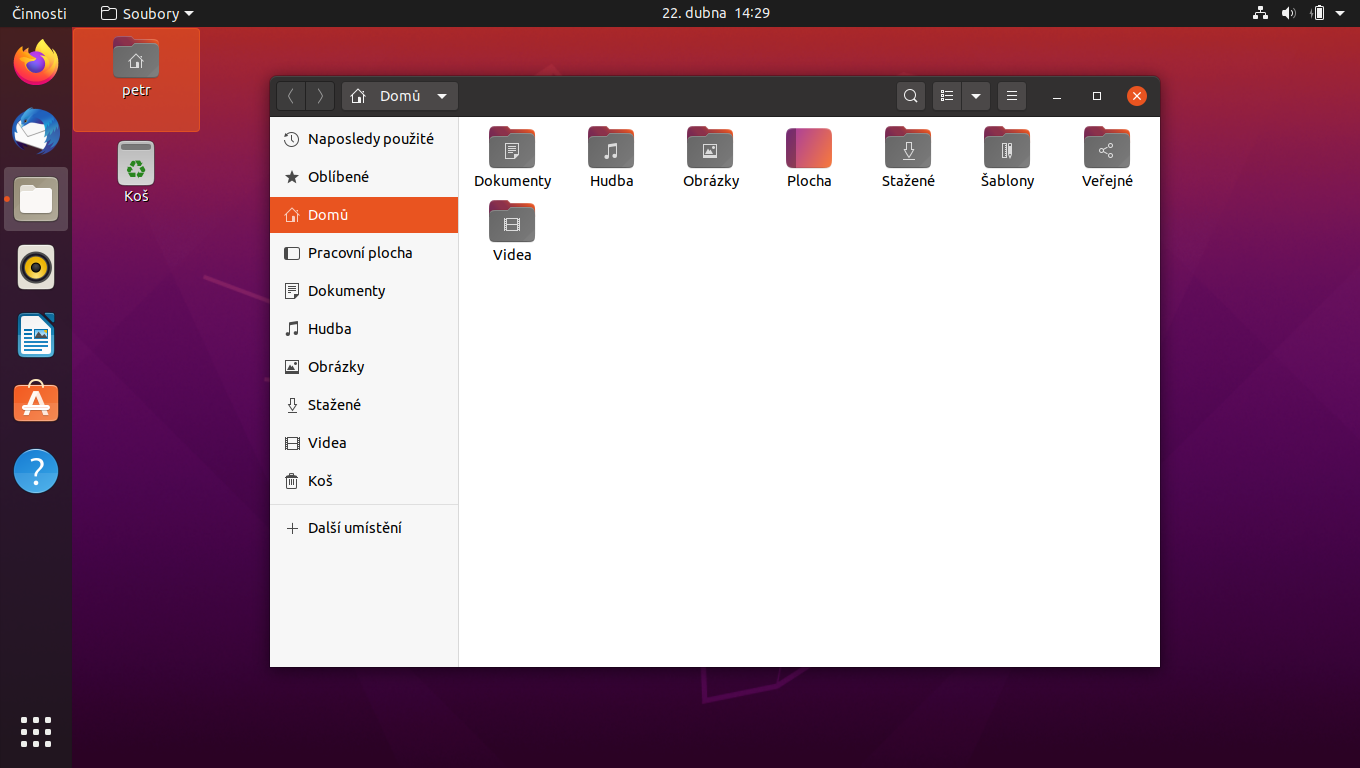1360x768 pixels.
Task: Select the Veřejné shared folder icon
Action: (x=1107, y=148)
